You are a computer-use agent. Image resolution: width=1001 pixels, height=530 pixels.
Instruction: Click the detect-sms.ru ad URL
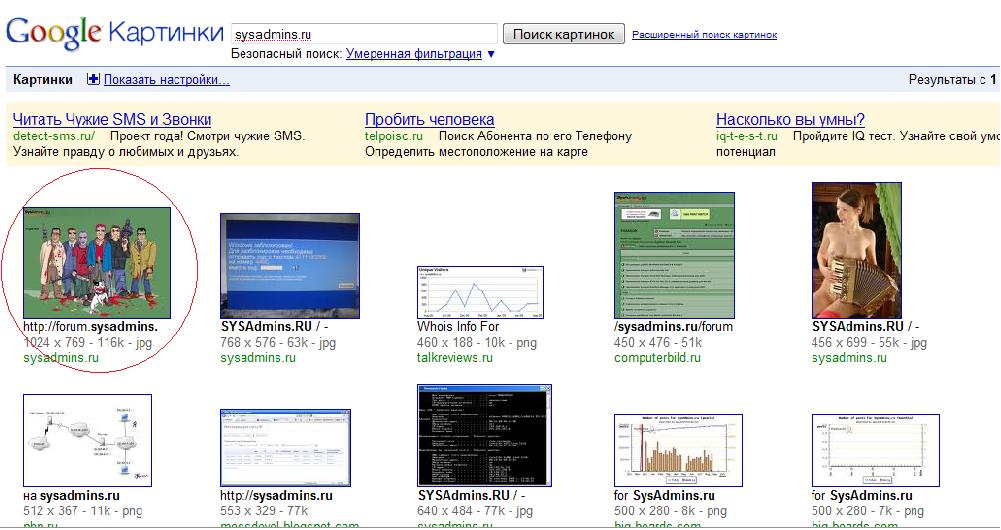pyautogui.click(x=54, y=135)
